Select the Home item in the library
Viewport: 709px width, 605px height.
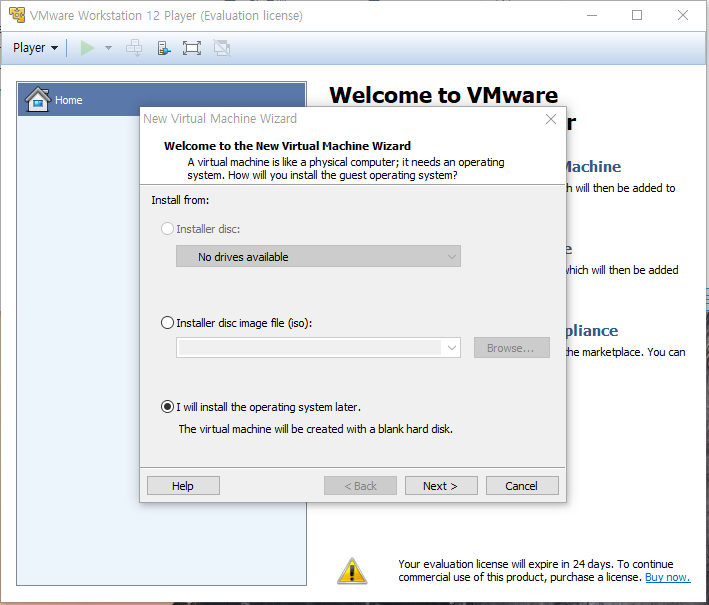coord(162,99)
